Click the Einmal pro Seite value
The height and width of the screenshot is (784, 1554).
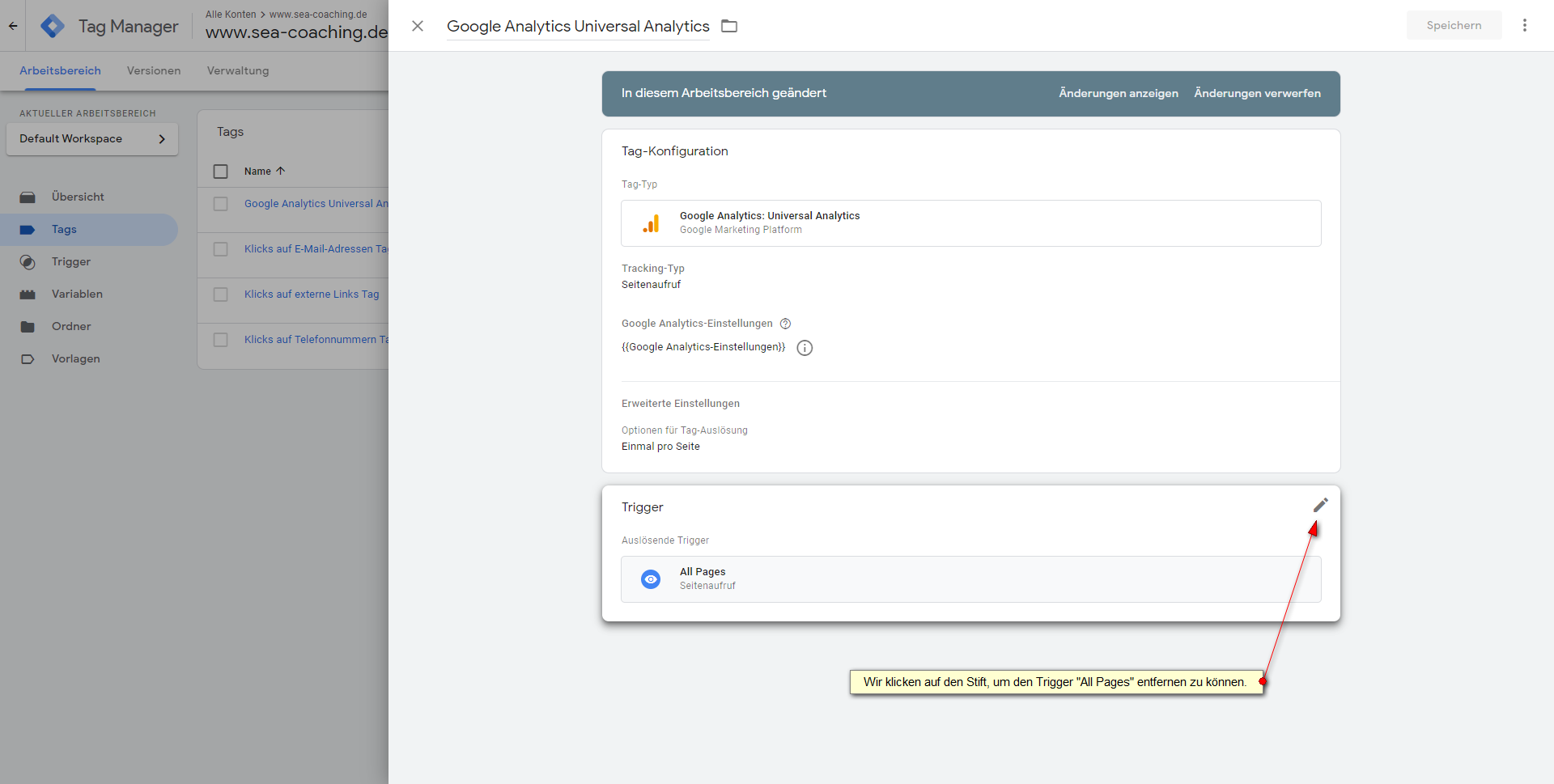click(660, 447)
